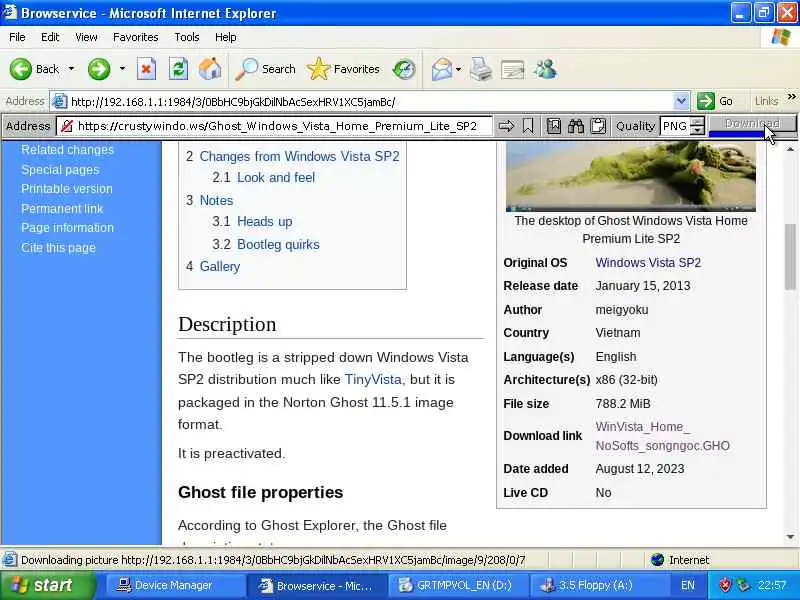Open the Special pages sidebar link

coord(60,170)
